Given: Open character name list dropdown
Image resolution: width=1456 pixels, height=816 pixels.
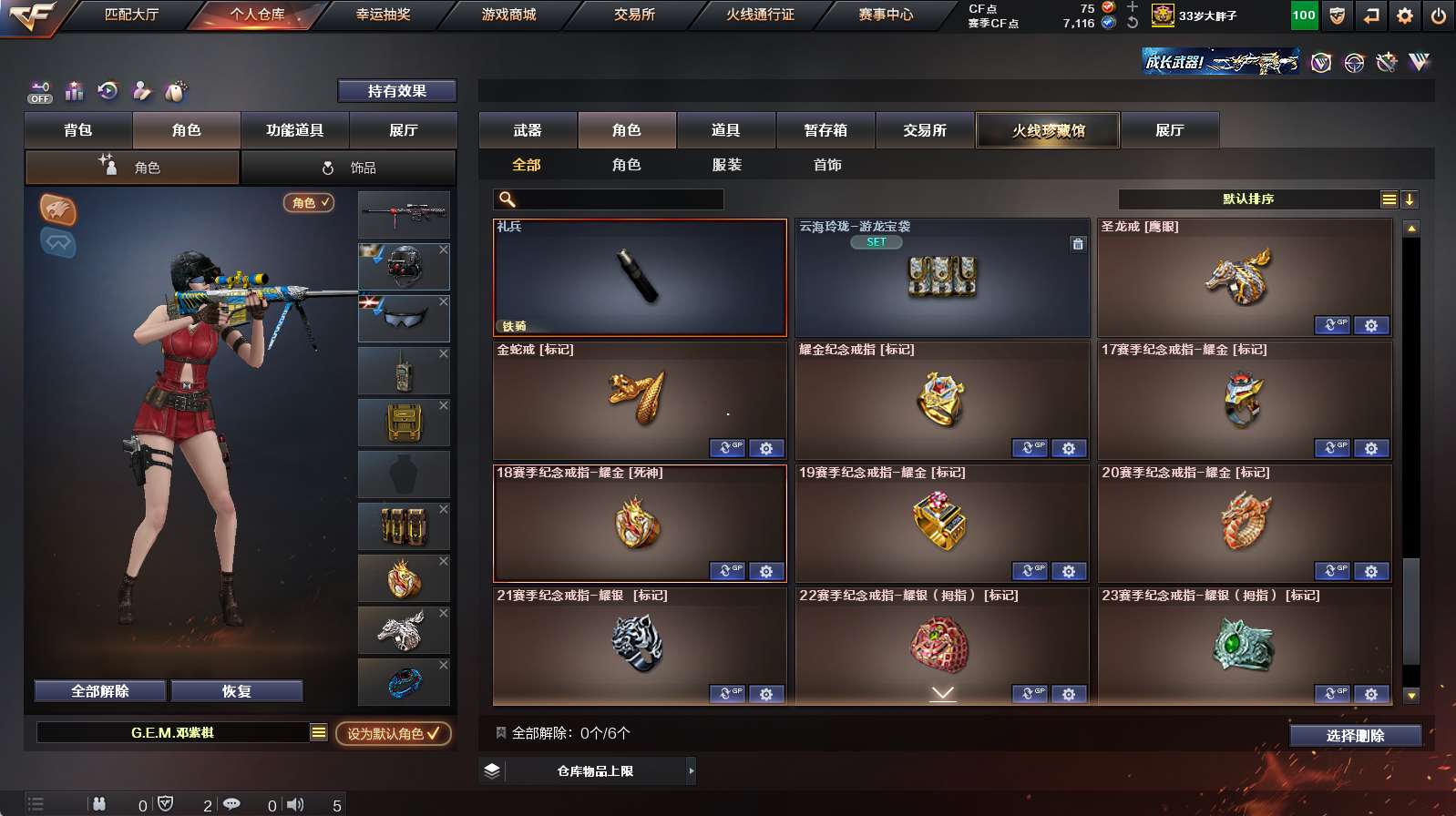Looking at the screenshot, I should pyautogui.click(x=318, y=732).
